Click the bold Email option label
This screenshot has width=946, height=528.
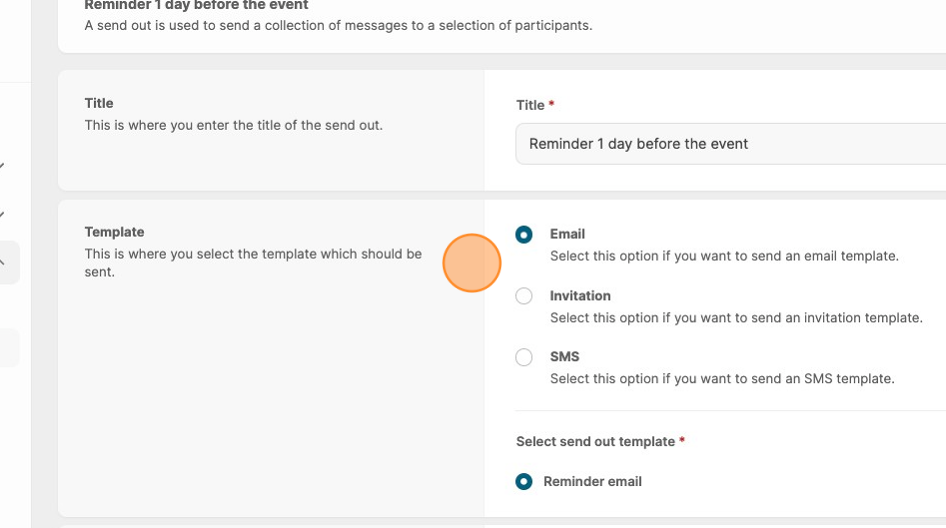[x=567, y=234]
